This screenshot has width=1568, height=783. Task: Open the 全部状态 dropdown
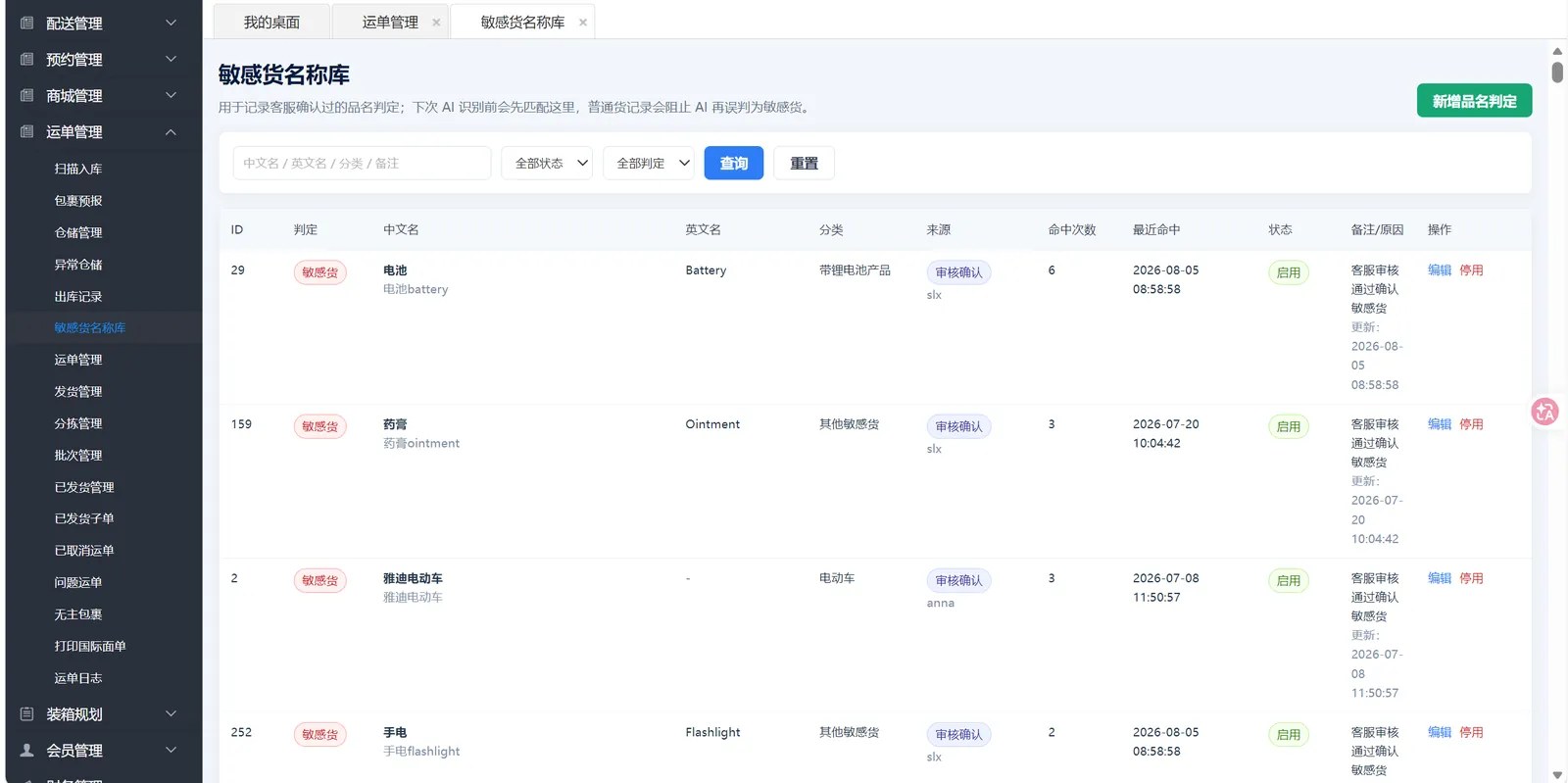(547, 163)
